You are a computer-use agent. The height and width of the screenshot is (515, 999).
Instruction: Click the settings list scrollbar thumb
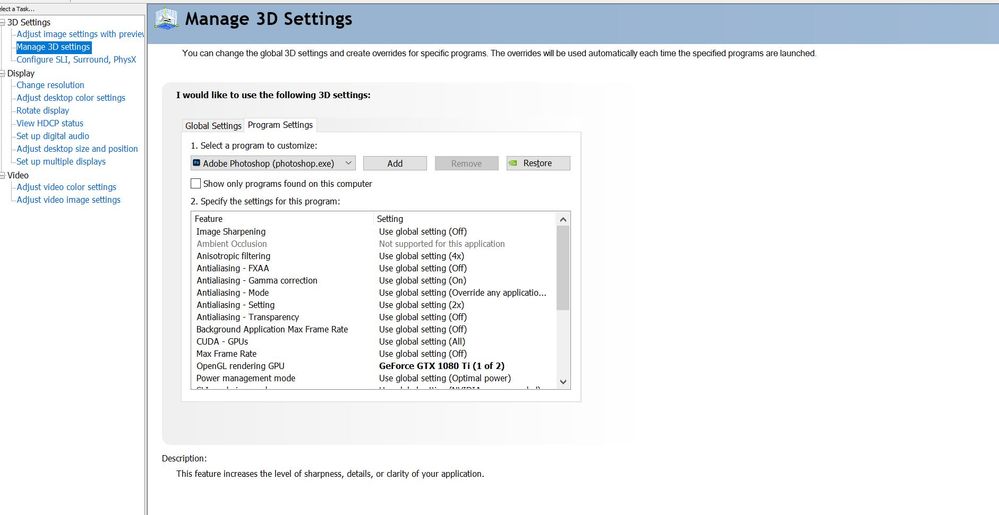pyautogui.click(x=563, y=268)
